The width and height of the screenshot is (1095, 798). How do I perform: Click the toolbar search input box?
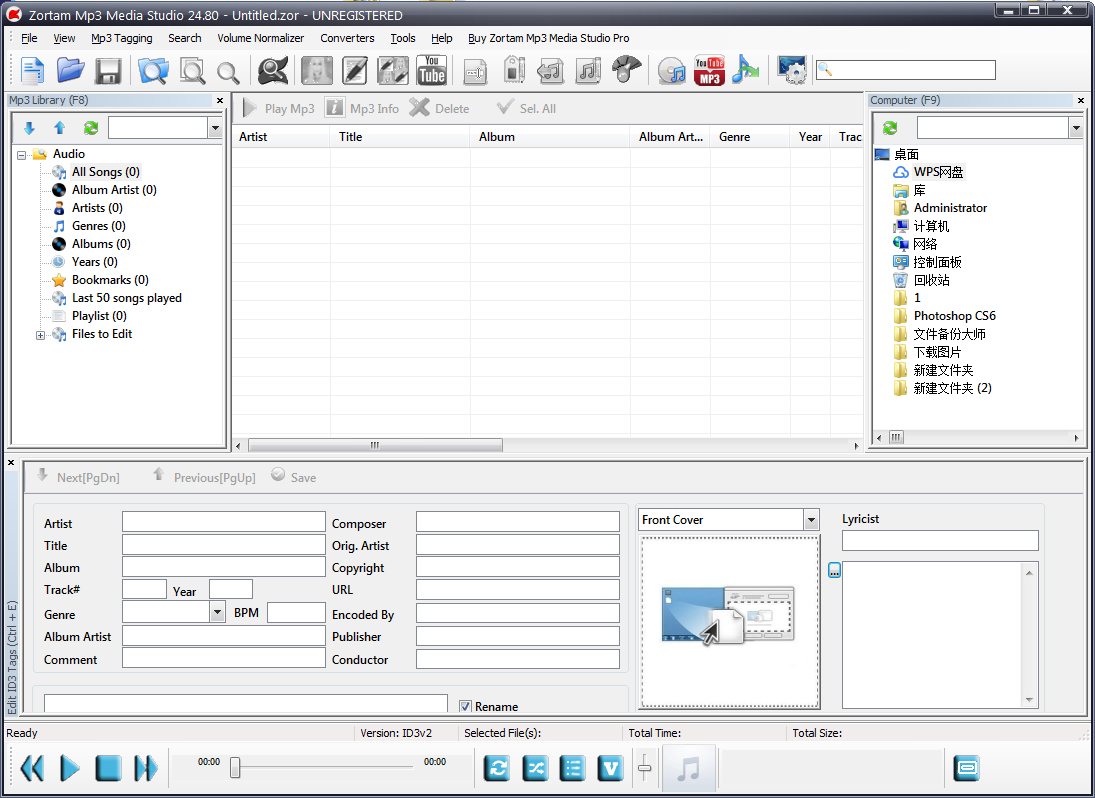(906, 70)
